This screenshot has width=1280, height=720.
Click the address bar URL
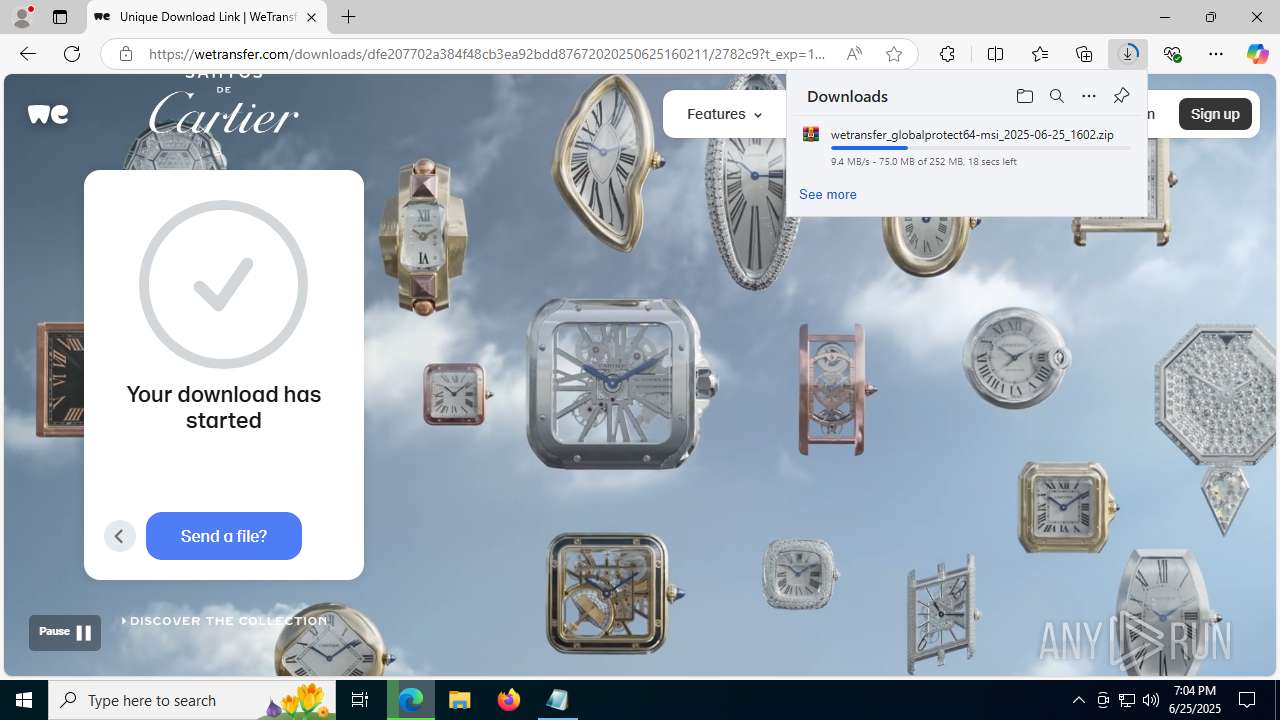coord(487,54)
